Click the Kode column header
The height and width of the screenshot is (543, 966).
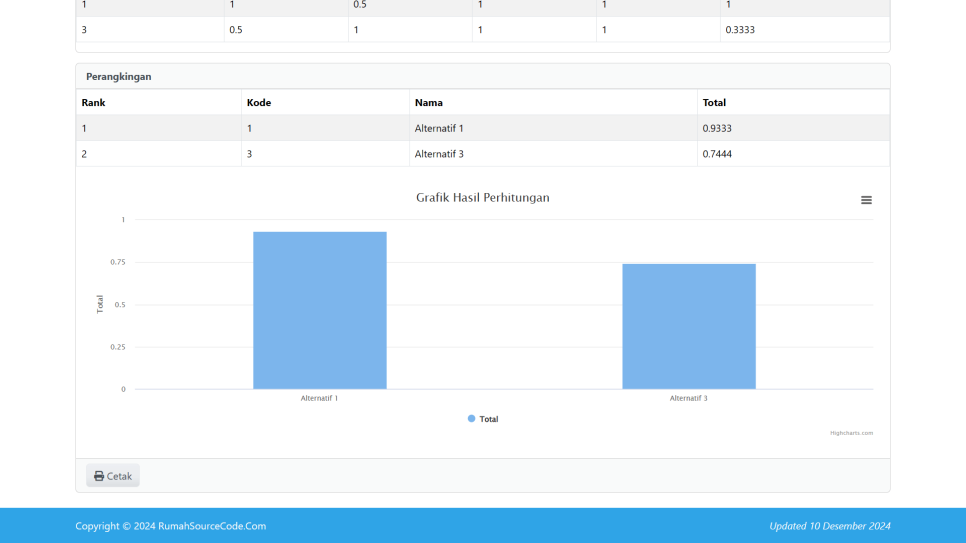[x=259, y=102]
